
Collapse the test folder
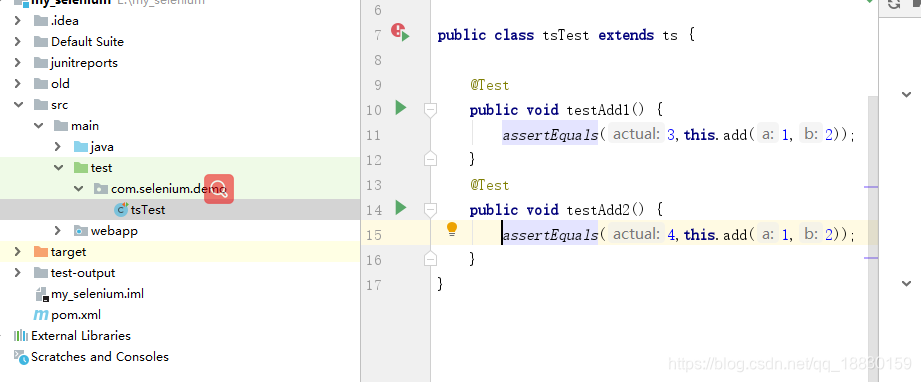58,167
